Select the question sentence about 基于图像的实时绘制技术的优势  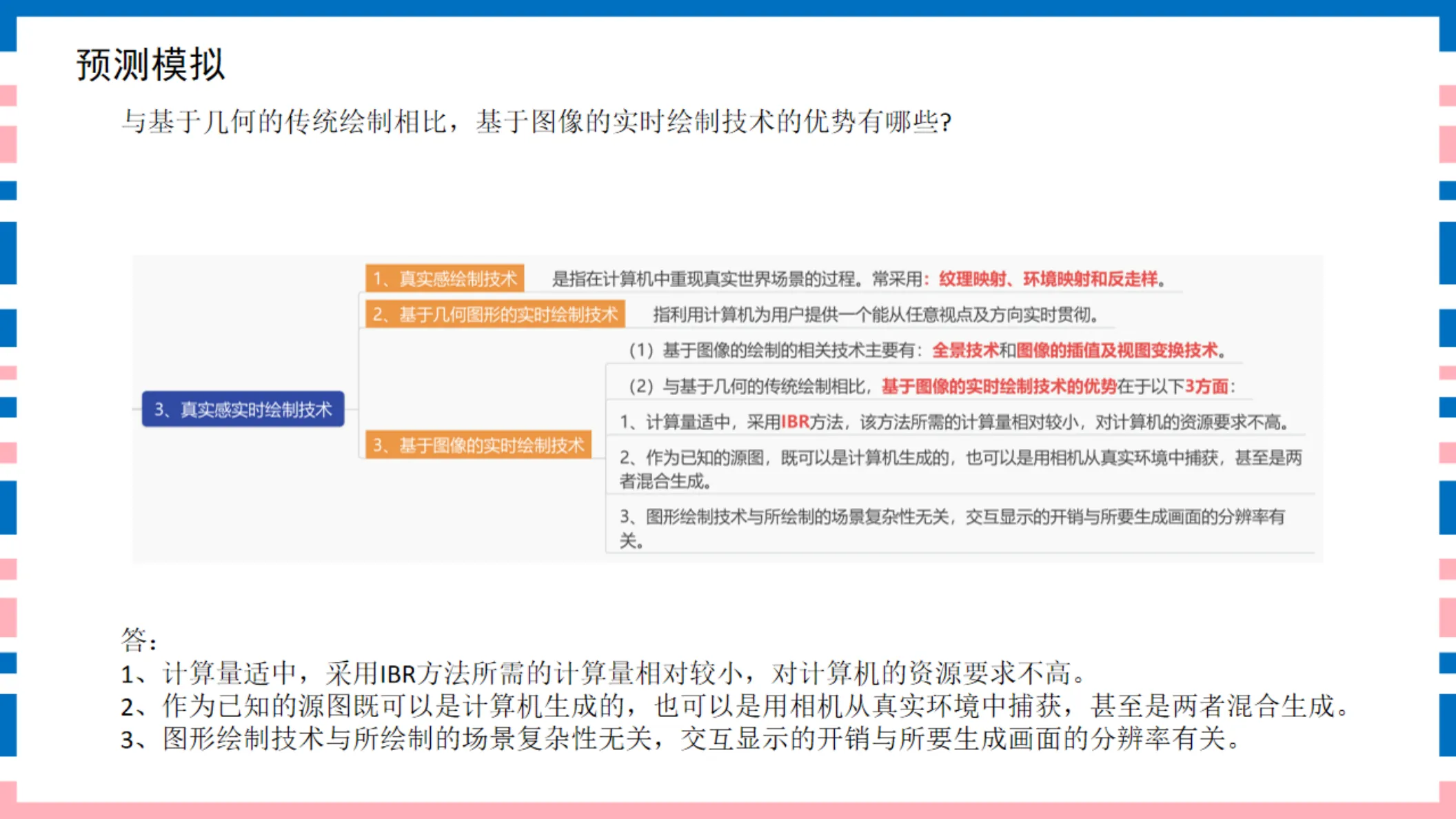[x=536, y=122]
